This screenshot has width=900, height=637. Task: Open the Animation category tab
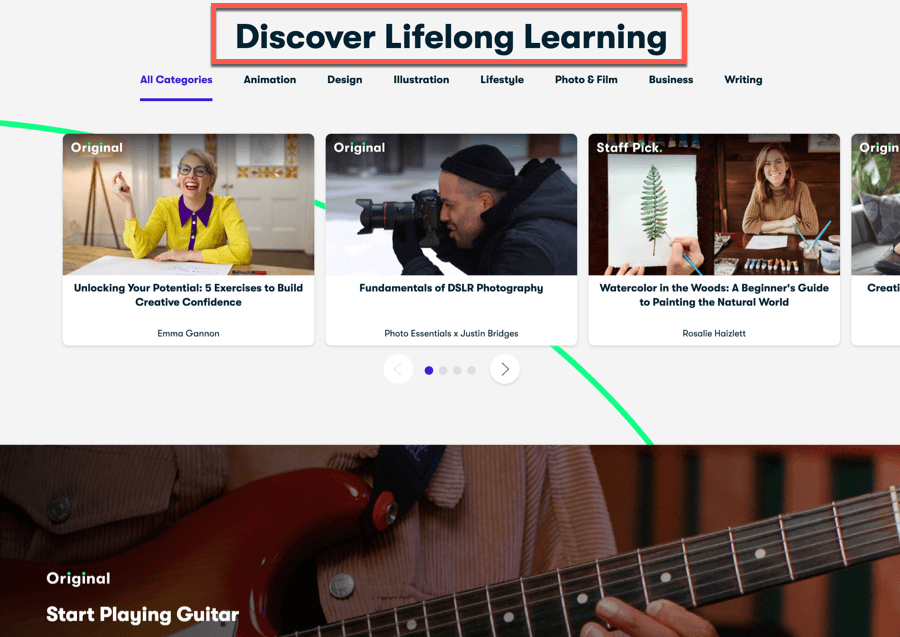[x=270, y=80]
